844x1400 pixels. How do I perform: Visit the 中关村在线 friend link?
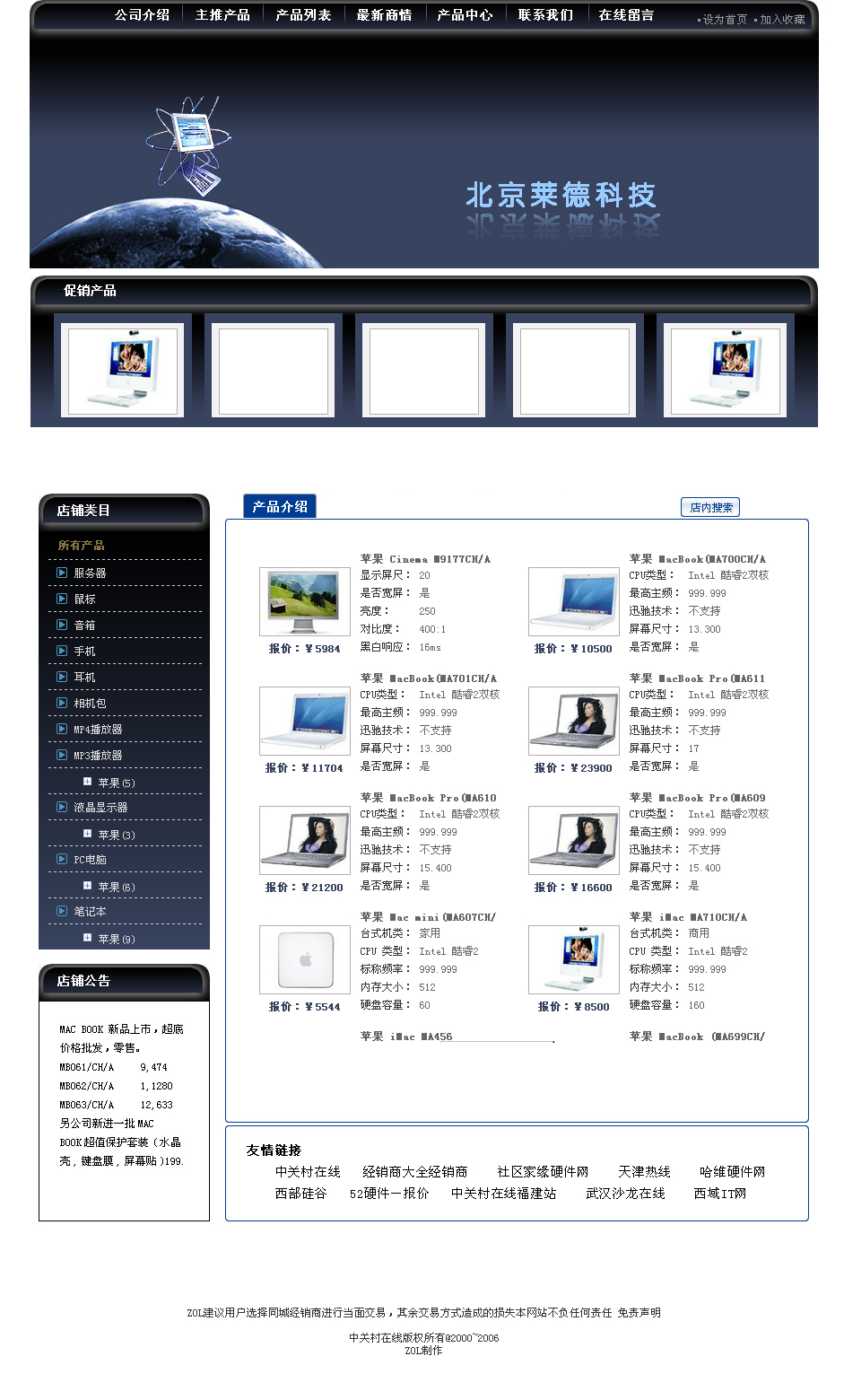tap(308, 1172)
